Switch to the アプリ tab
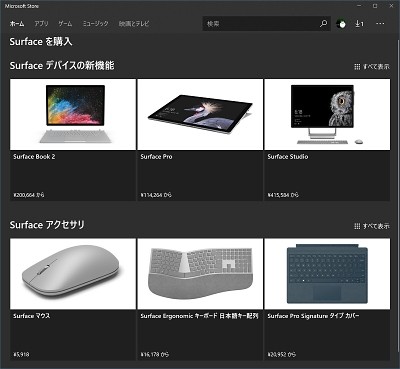 pos(41,24)
